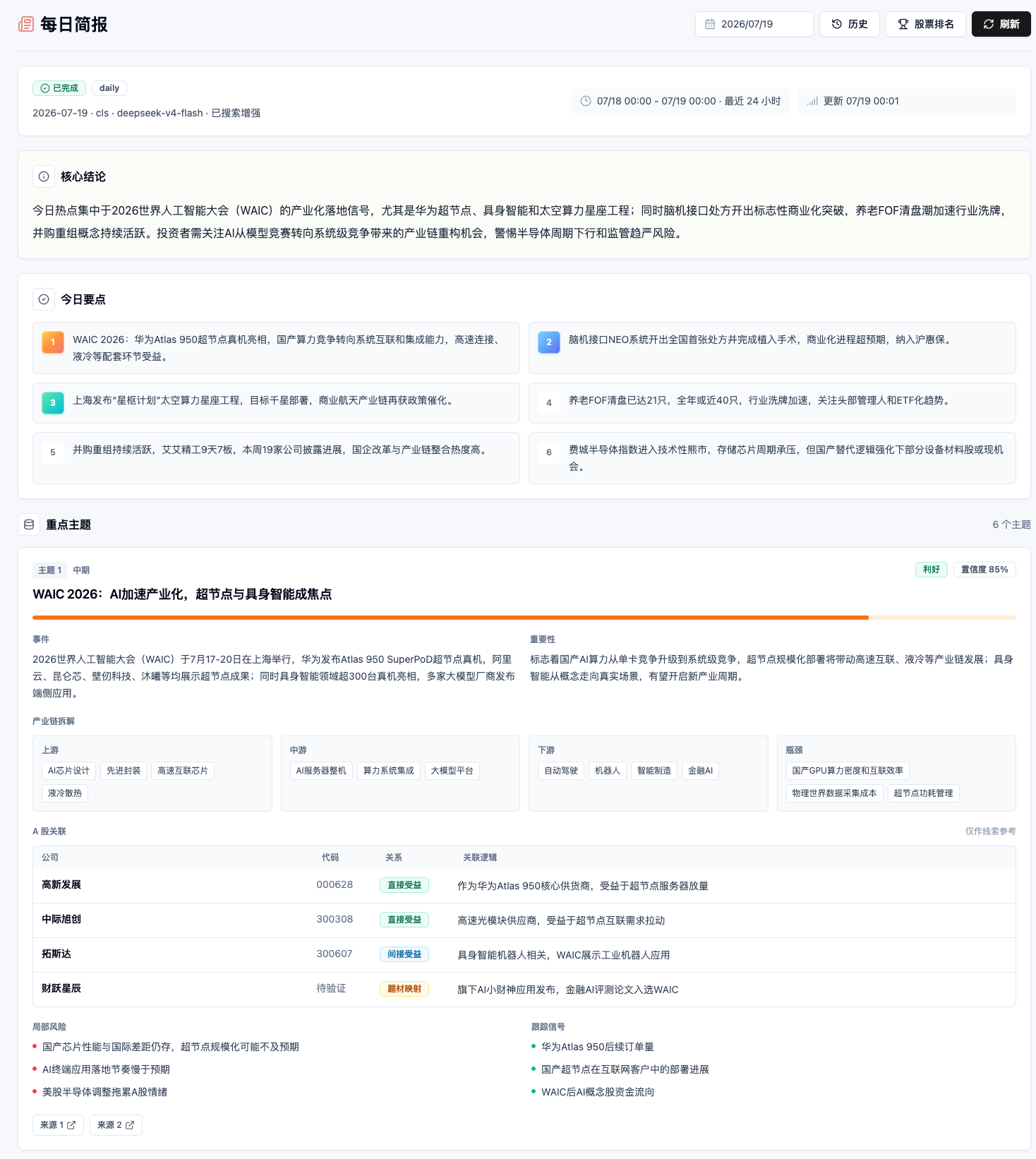The image size is (1036, 1159).
Task: Click stock code 000628
Action: [x=335, y=885]
